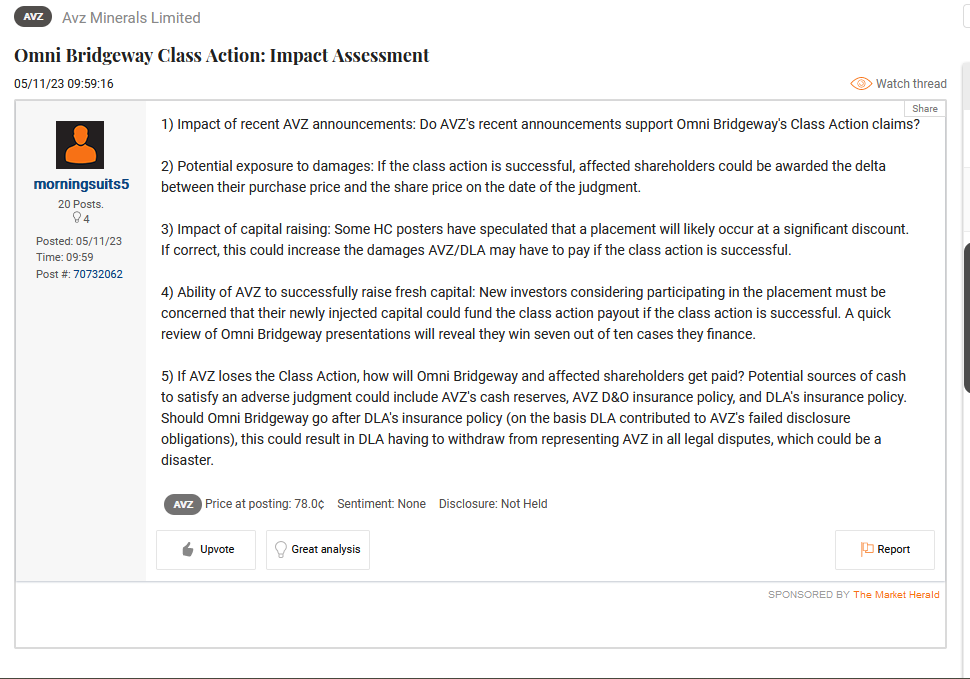
Task: Click the thumbs-up Upvote icon
Action: [x=188, y=549]
